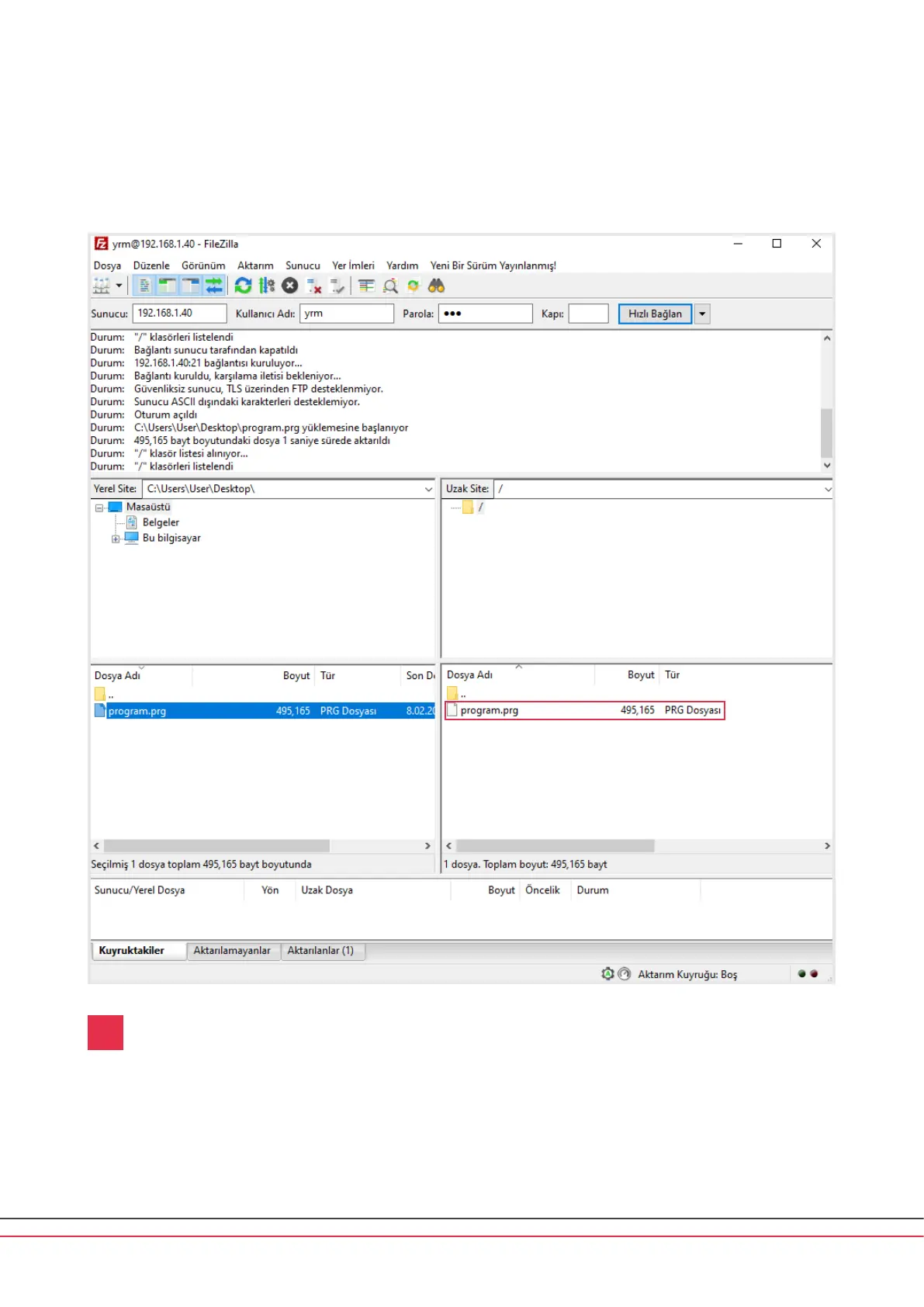Open the quickconnect history dropdown arrow

[x=702, y=314]
